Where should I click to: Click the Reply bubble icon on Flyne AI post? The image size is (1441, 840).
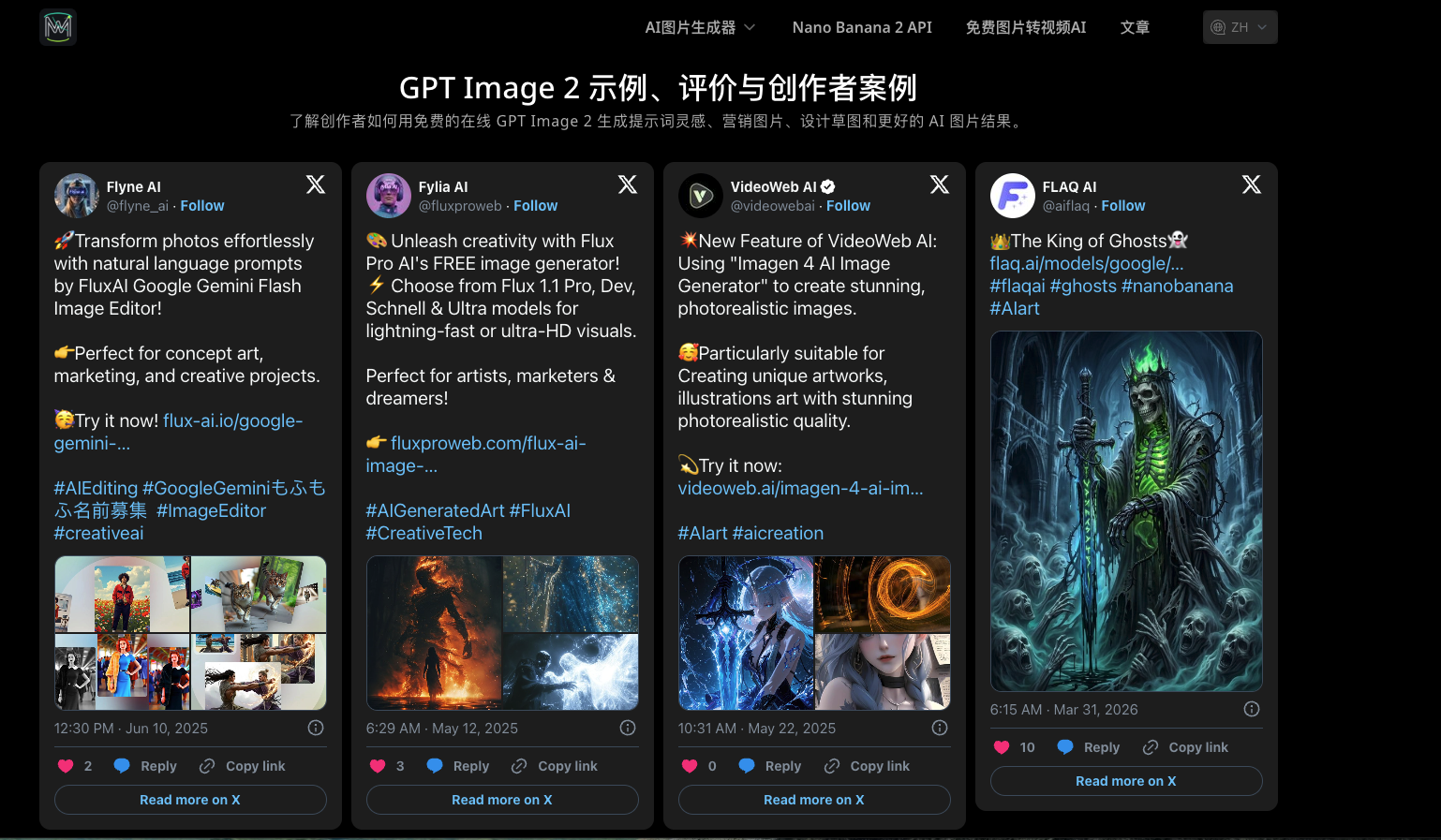click(x=122, y=765)
